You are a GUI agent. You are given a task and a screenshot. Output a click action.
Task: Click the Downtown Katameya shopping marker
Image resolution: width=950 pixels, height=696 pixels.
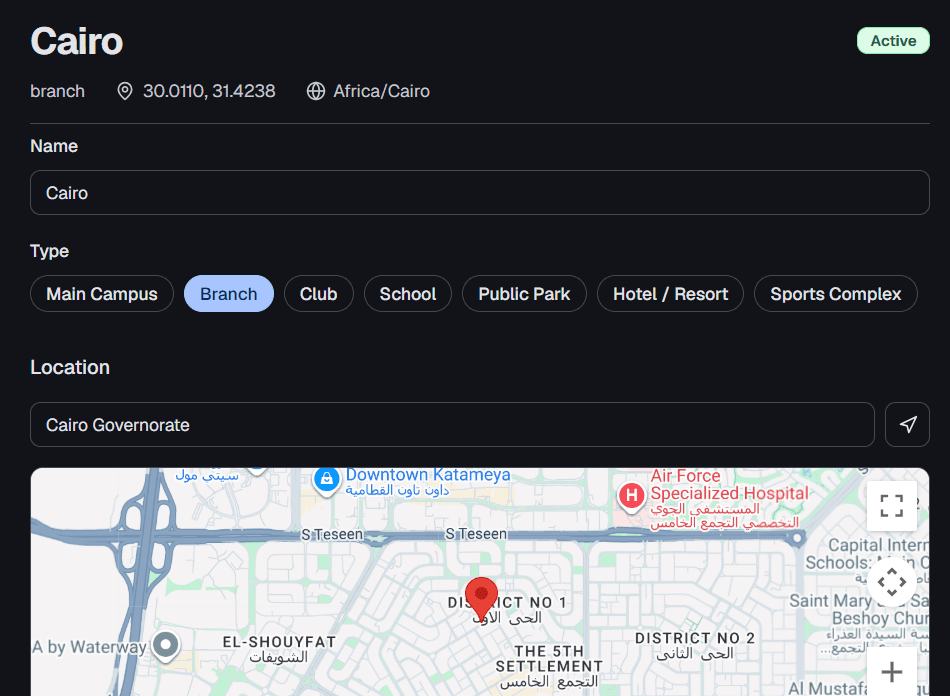(327, 481)
